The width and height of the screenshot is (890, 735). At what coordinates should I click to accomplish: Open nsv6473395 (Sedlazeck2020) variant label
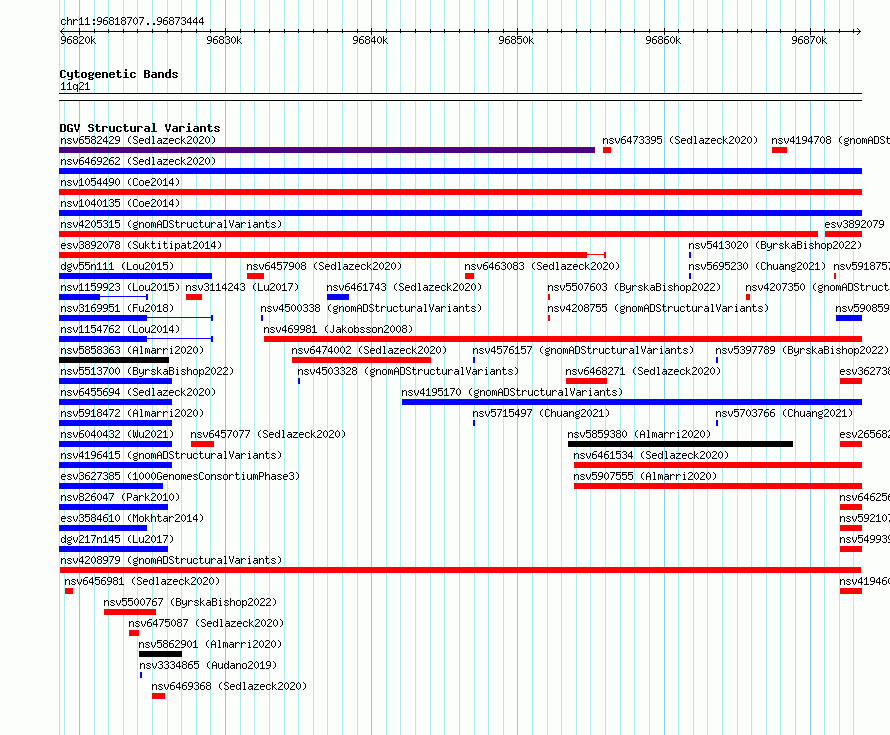(x=680, y=140)
